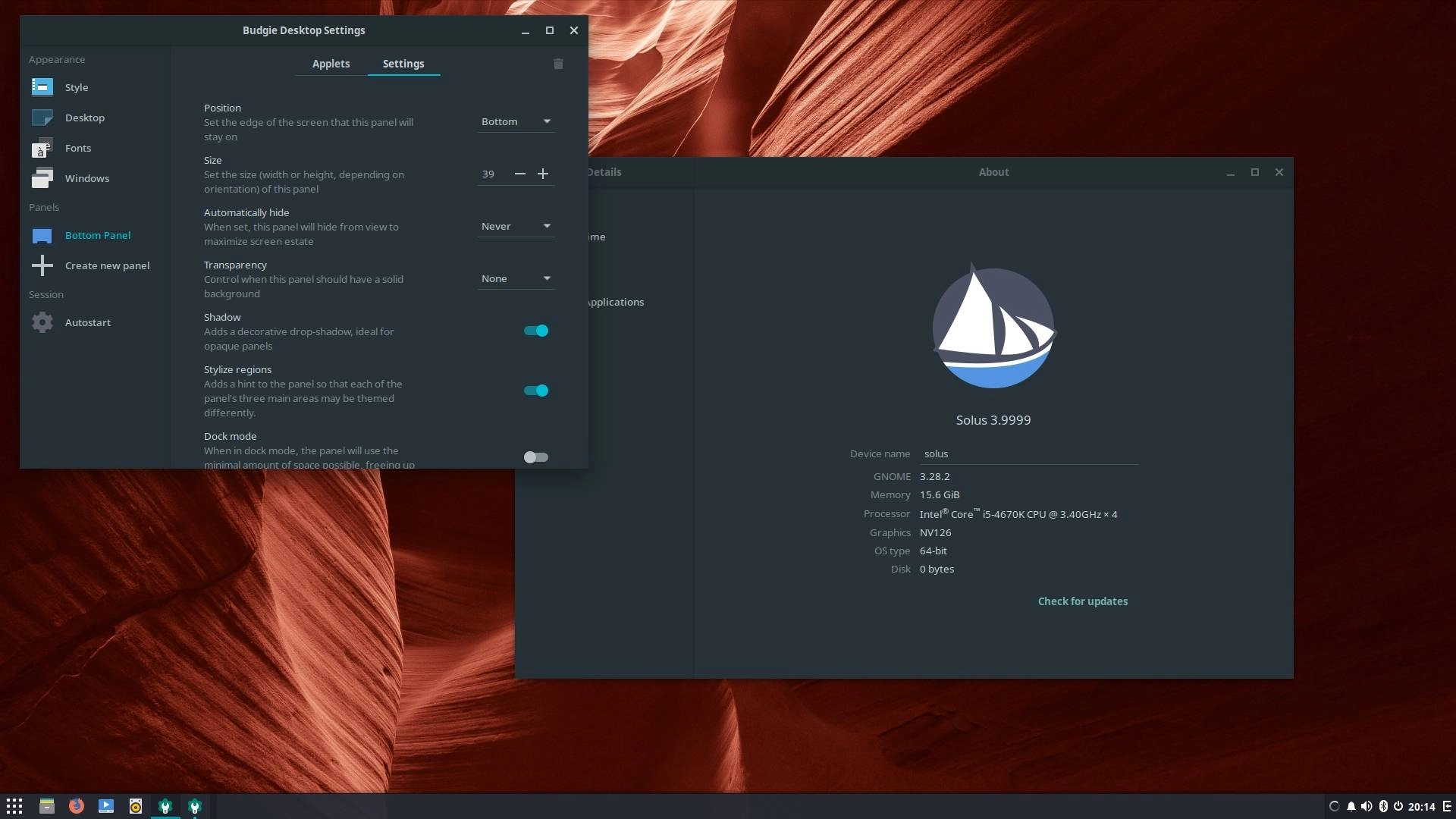Open the Bluetooth tray indicator
This screenshot has height=819, width=1456.
coord(1382,806)
